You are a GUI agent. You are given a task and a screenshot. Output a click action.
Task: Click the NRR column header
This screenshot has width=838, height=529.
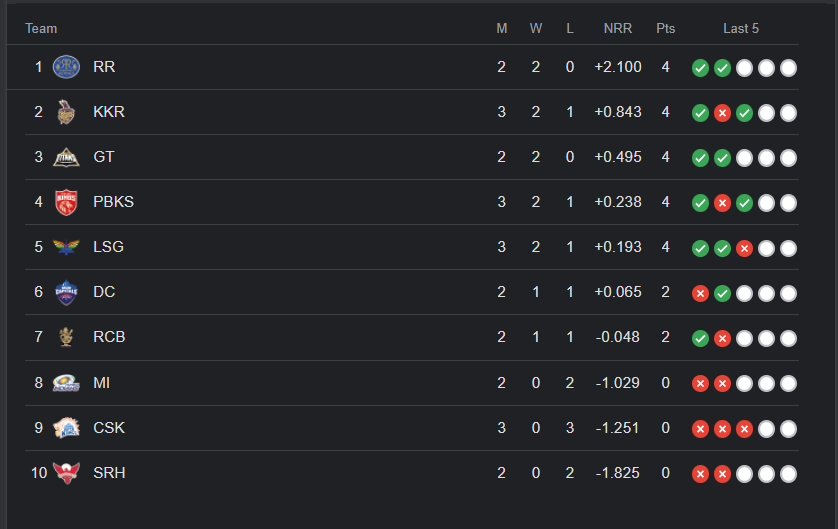(x=618, y=28)
